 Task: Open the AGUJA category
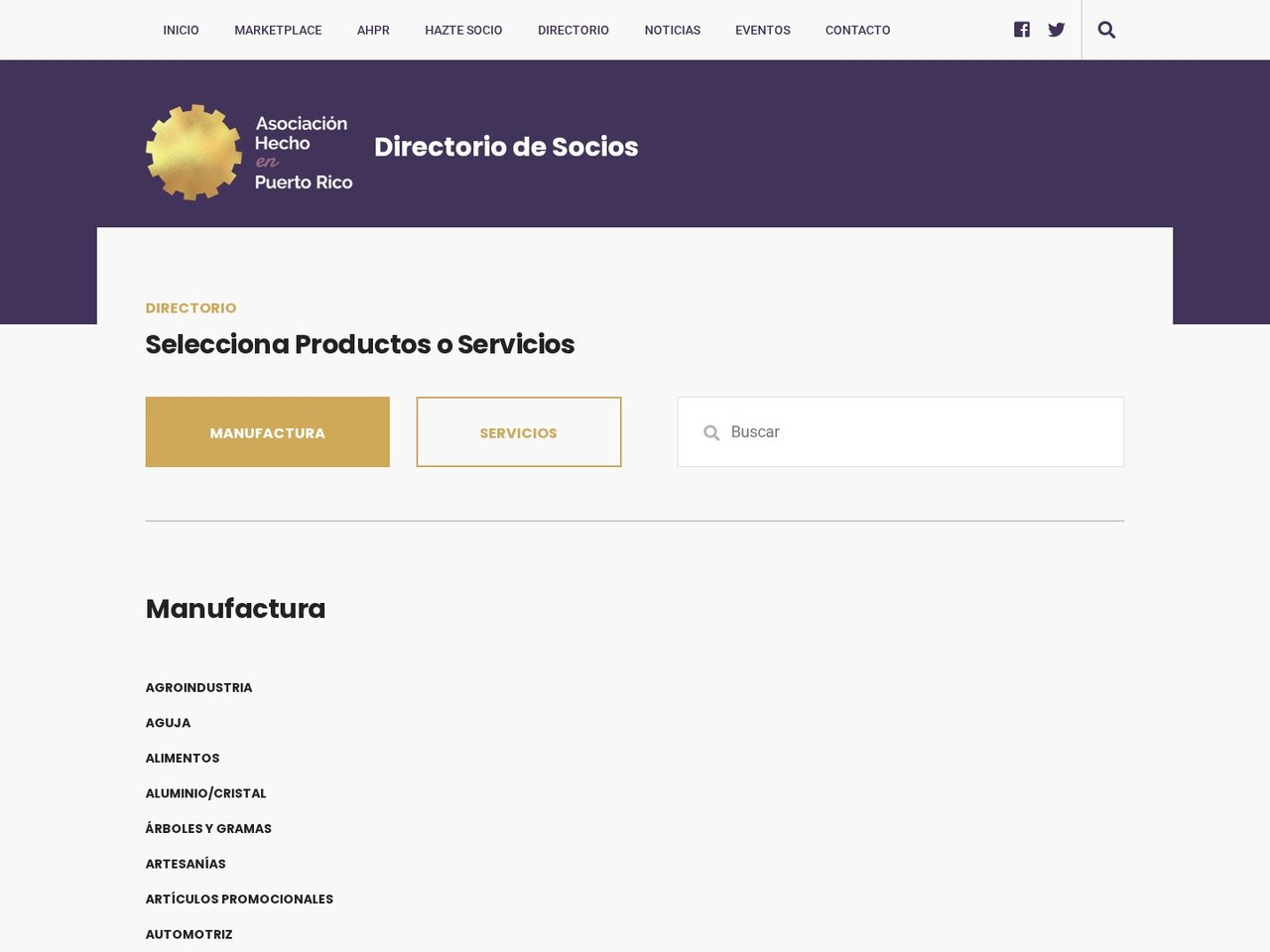click(168, 723)
